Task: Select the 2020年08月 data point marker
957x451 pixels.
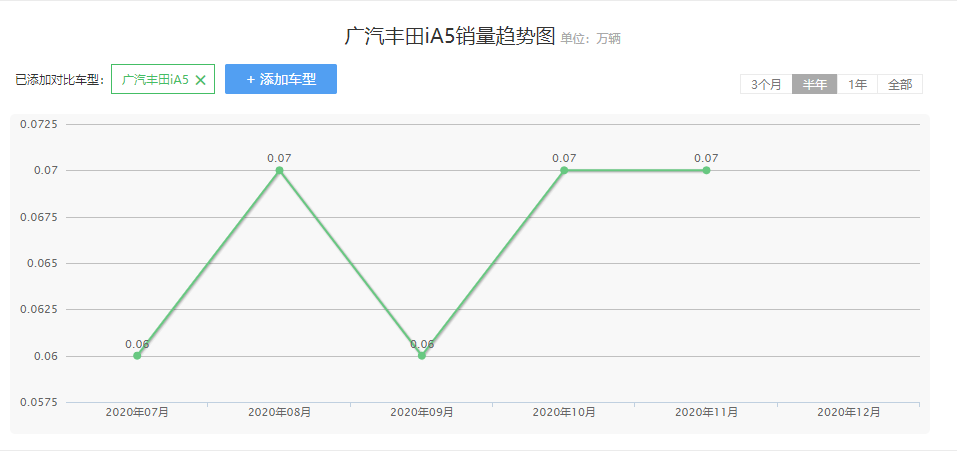Action: [x=279, y=171]
